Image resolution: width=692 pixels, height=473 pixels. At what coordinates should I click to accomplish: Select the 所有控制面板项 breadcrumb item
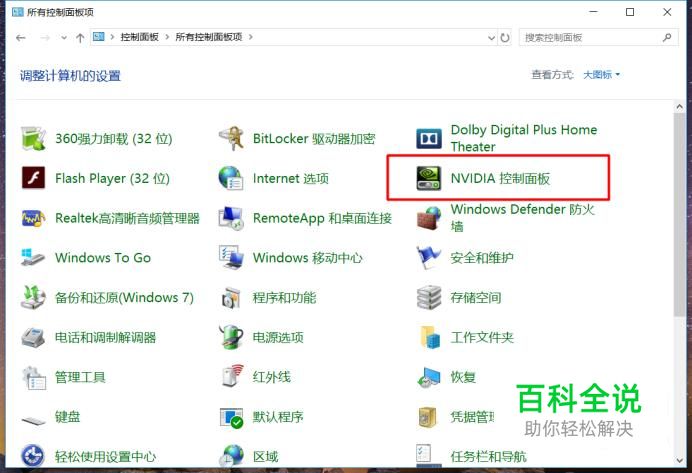coord(209,37)
